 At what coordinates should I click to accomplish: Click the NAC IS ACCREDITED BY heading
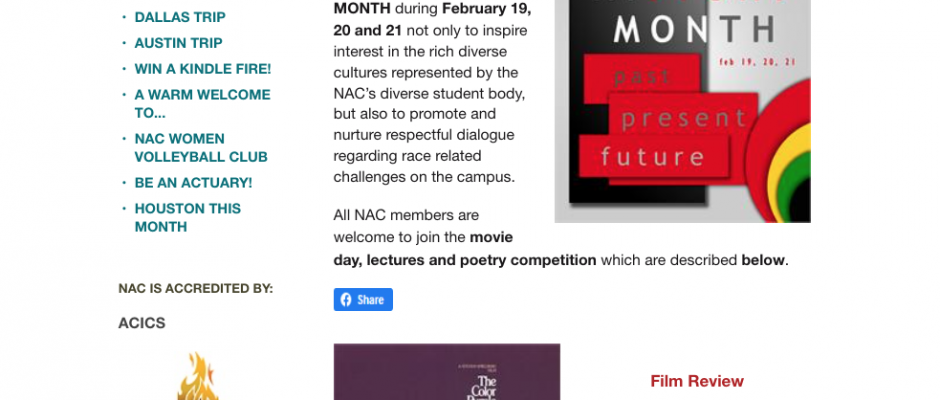click(x=195, y=288)
